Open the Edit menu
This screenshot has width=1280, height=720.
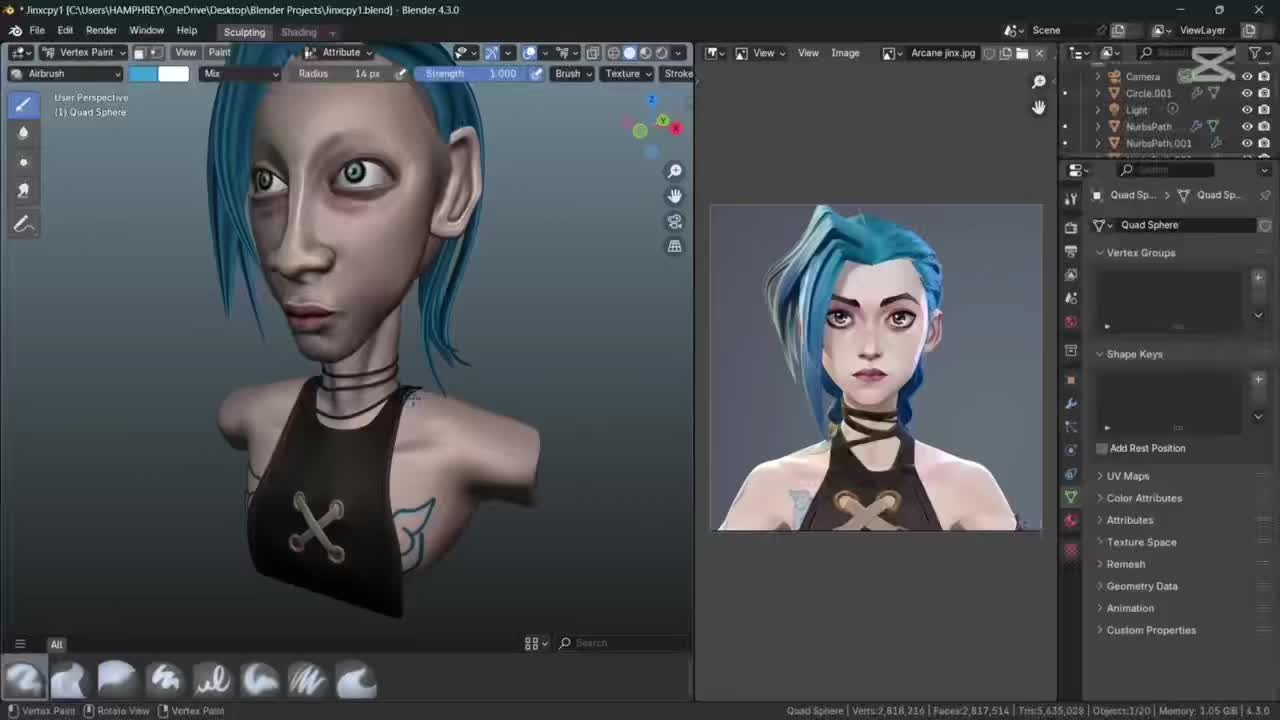pyautogui.click(x=65, y=30)
